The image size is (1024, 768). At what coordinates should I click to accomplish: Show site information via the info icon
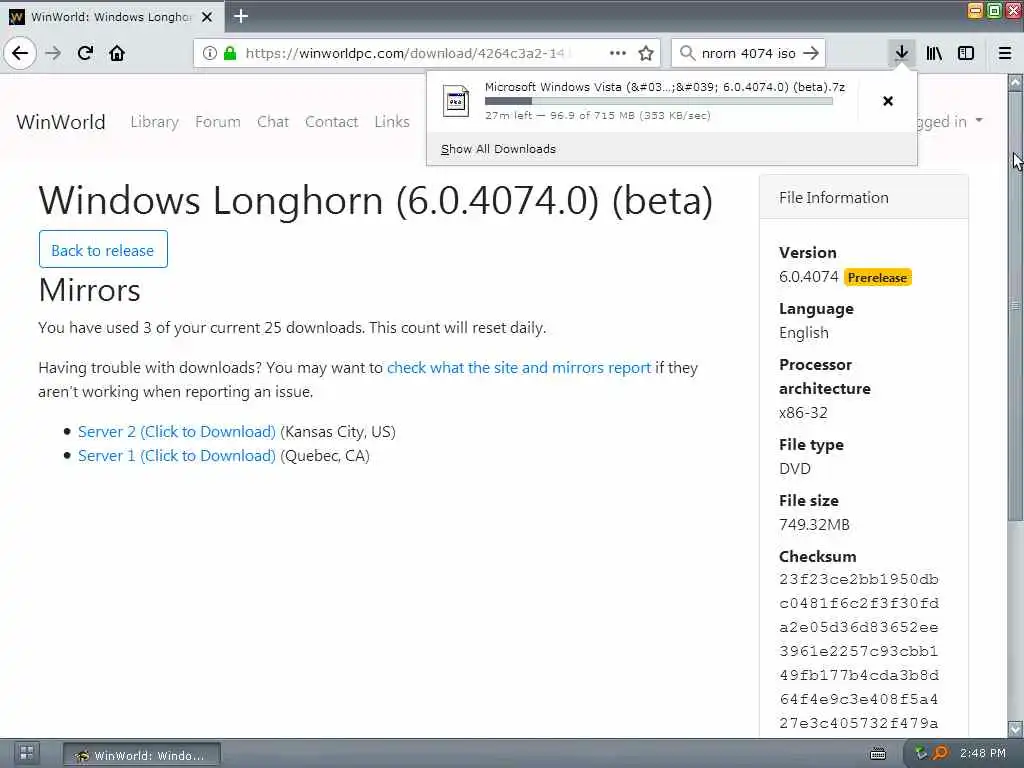pos(210,53)
